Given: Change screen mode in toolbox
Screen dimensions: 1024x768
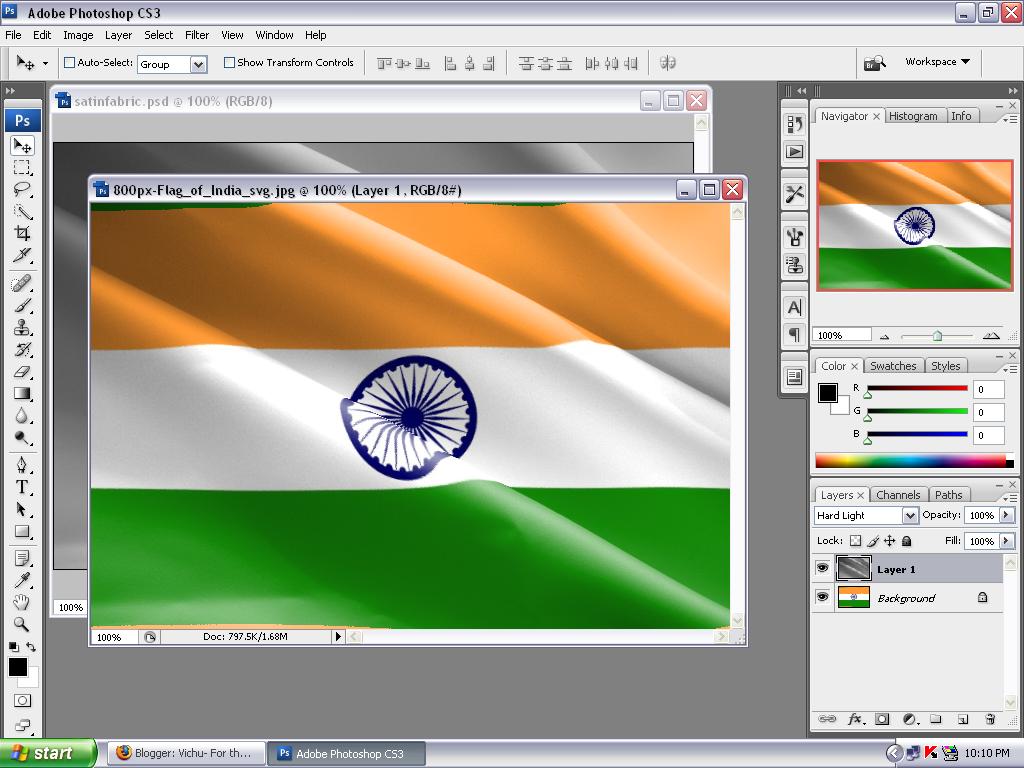Looking at the screenshot, I should [x=22, y=725].
